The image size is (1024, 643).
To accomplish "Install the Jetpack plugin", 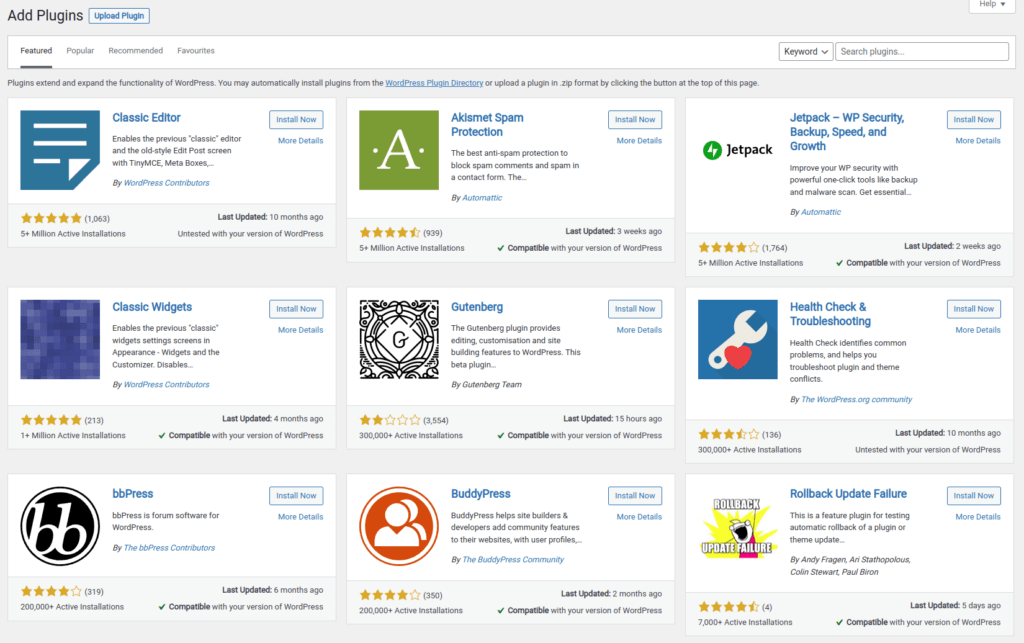I will 974,119.
